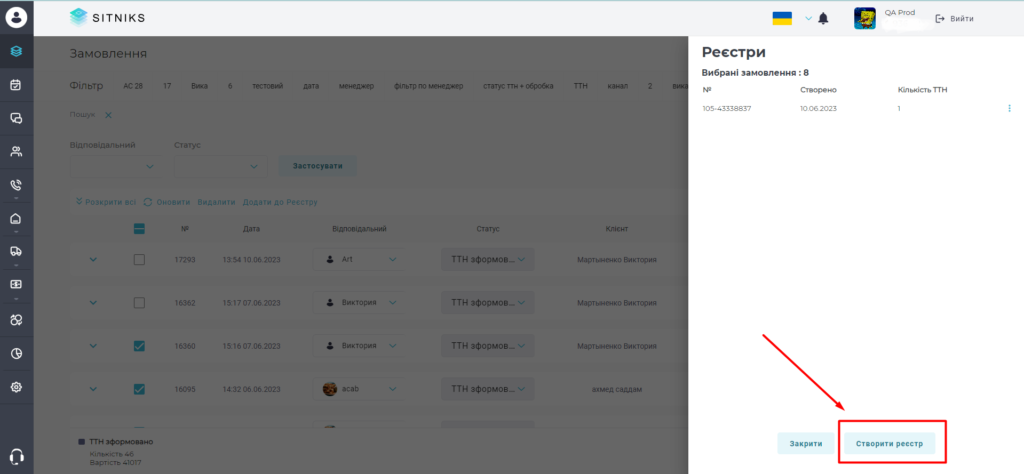Toggle the select-all header checkbox
Screen dimensions: 1024x474
(x=139, y=229)
